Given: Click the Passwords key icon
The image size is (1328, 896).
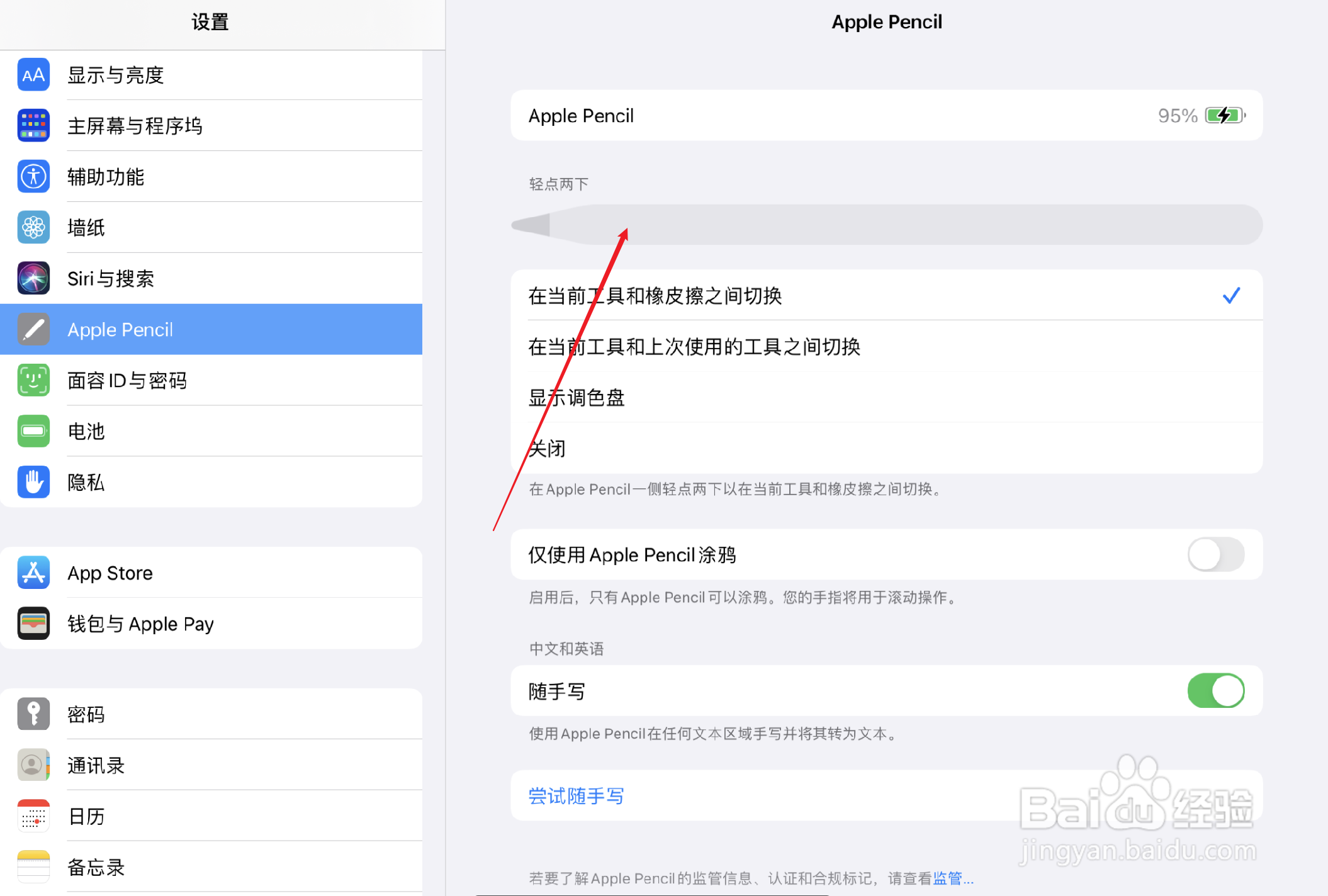Looking at the screenshot, I should click(x=33, y=714).
